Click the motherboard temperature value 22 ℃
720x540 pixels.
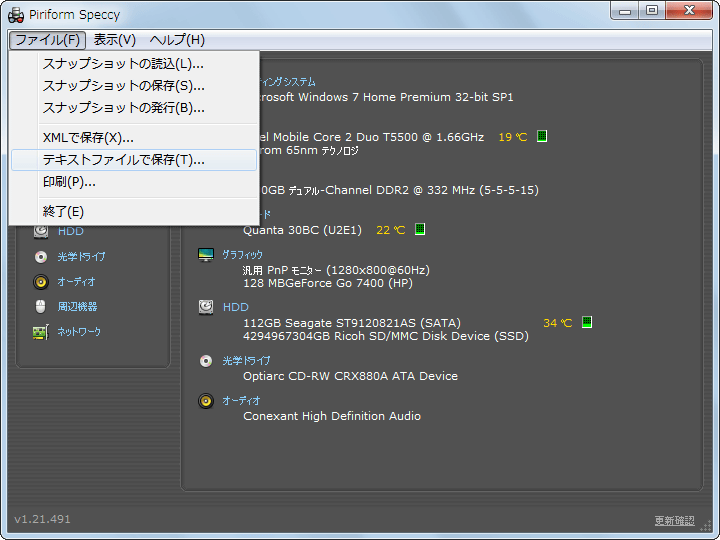click(x=390, y=230)
